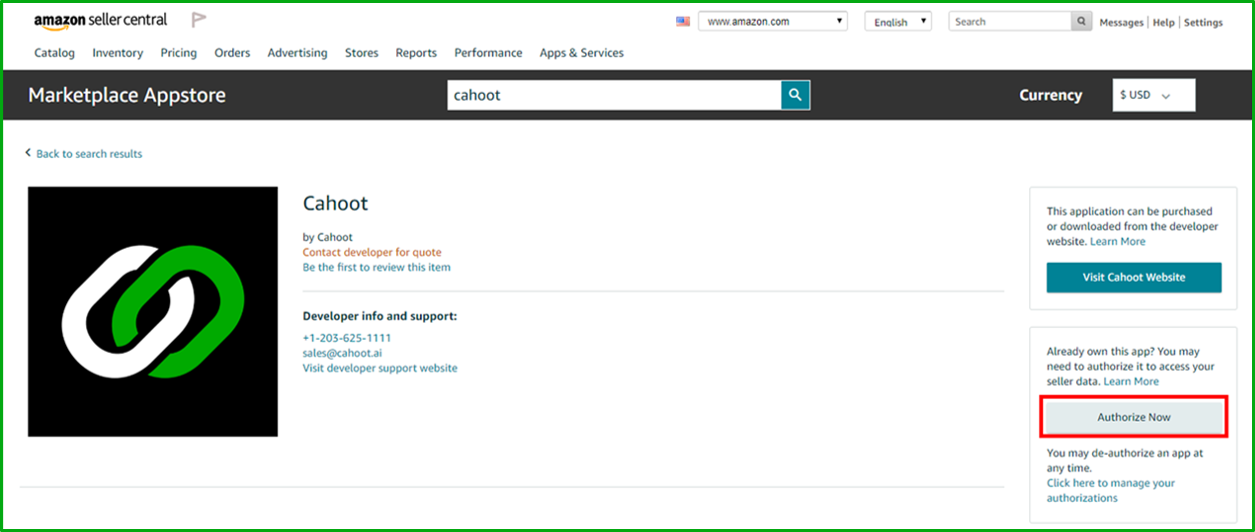Open the Pricing menu

click(x=179, y=53)
